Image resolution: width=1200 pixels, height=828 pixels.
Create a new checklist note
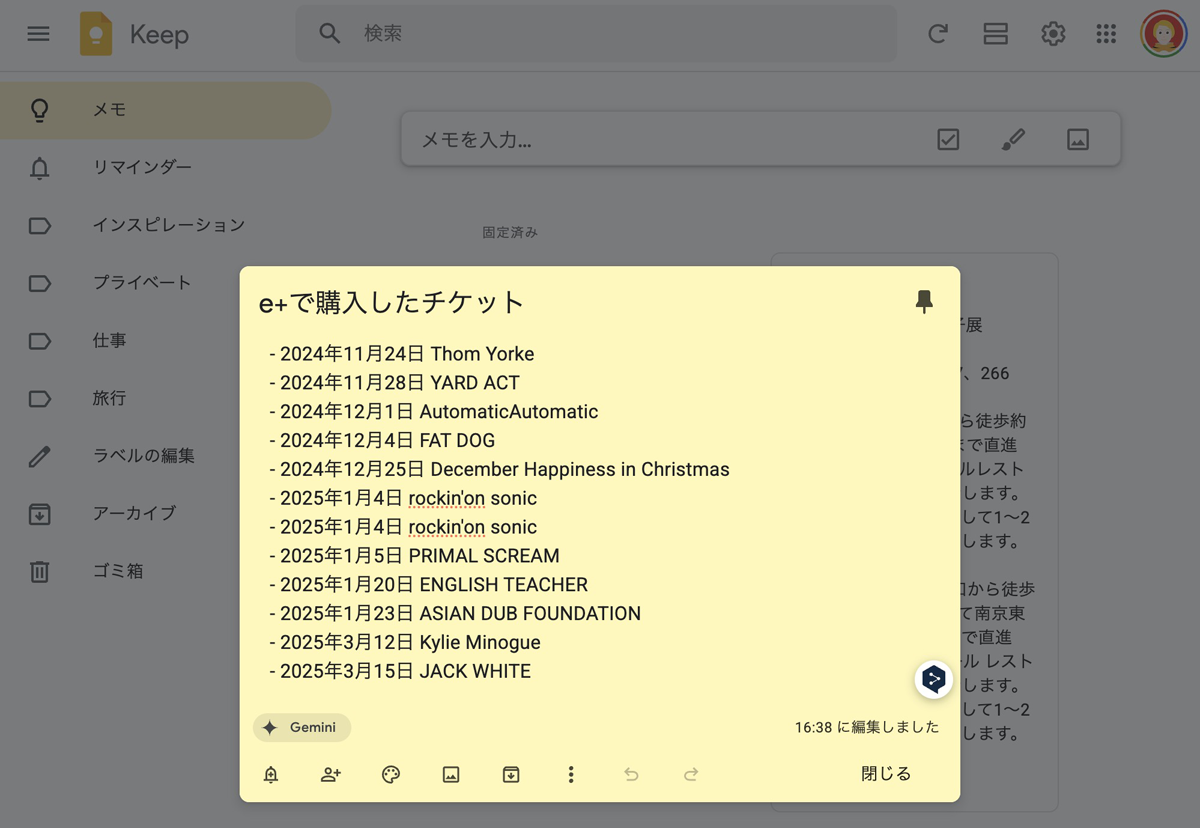click(948, 140)
